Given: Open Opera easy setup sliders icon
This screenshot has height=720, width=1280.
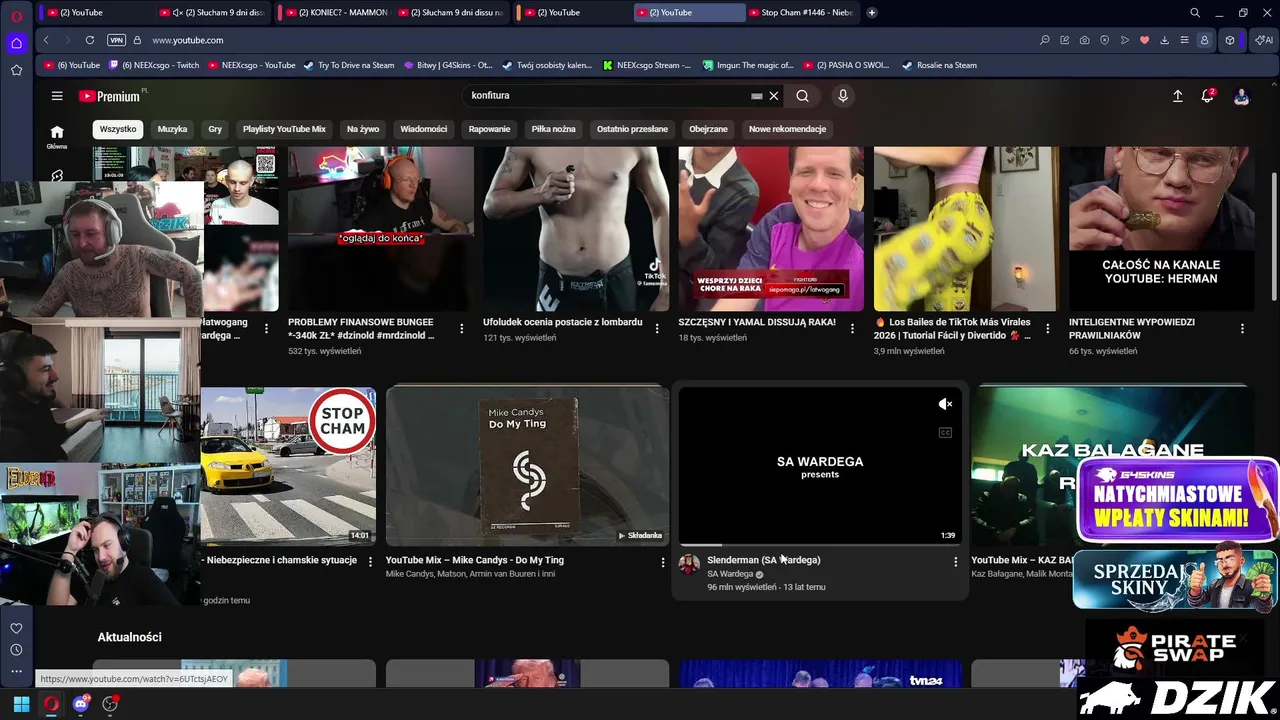Looking at the screenshot, I should [1184, 40].
